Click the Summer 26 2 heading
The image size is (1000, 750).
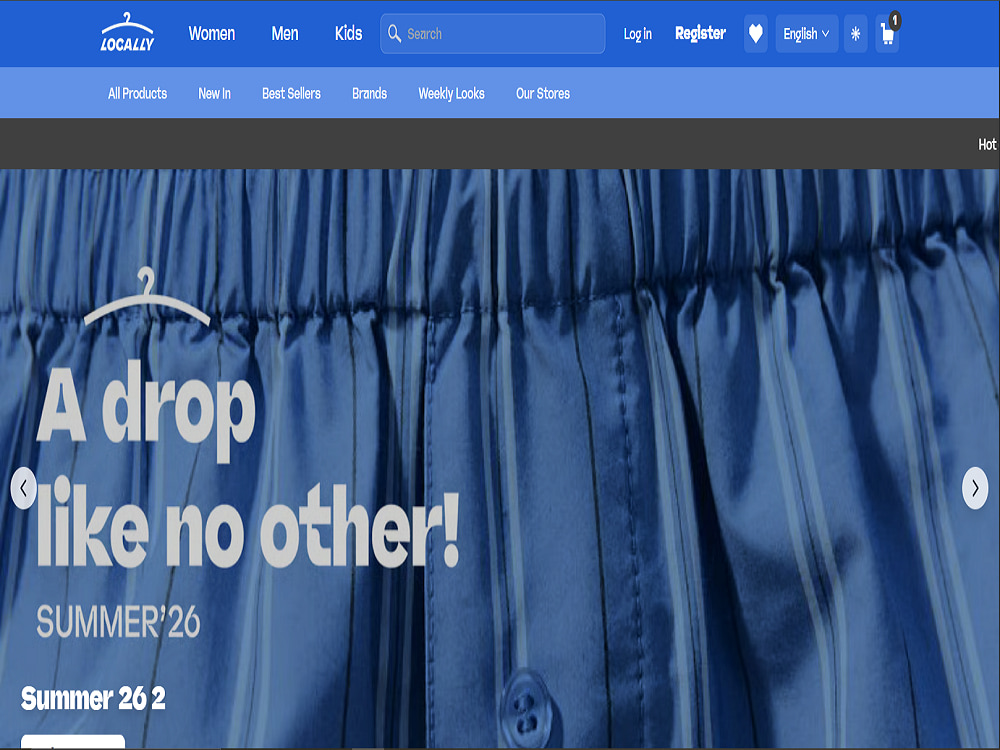(x=93, y=698)
